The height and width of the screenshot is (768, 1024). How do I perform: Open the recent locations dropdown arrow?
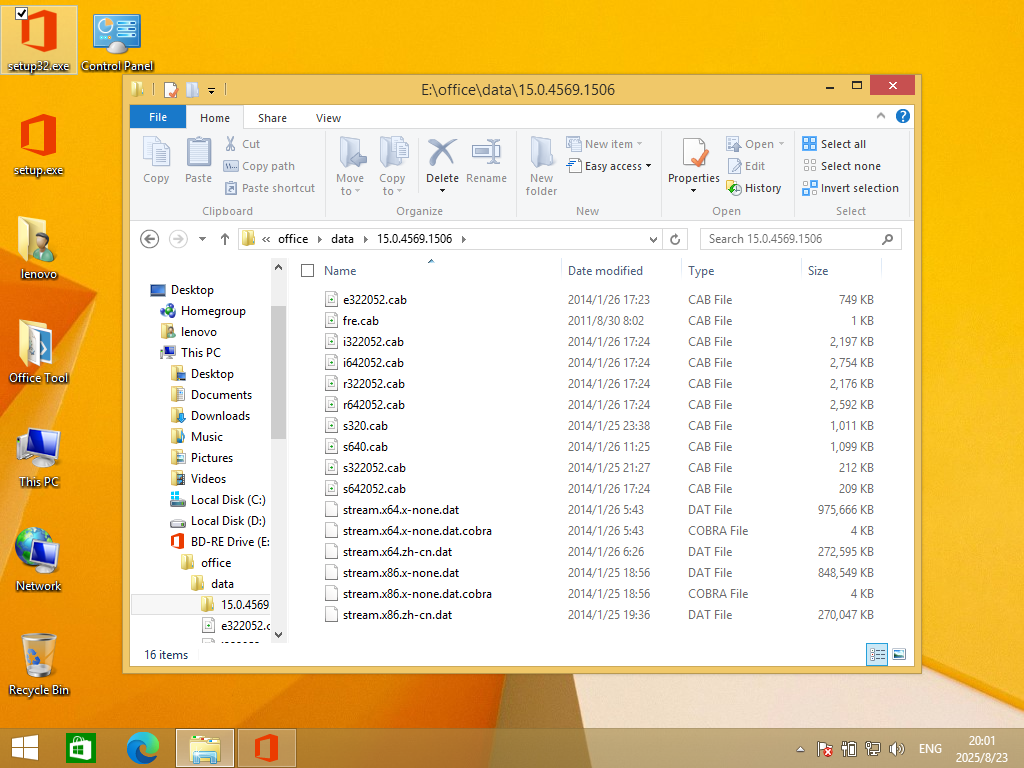(x=202, y=239)
